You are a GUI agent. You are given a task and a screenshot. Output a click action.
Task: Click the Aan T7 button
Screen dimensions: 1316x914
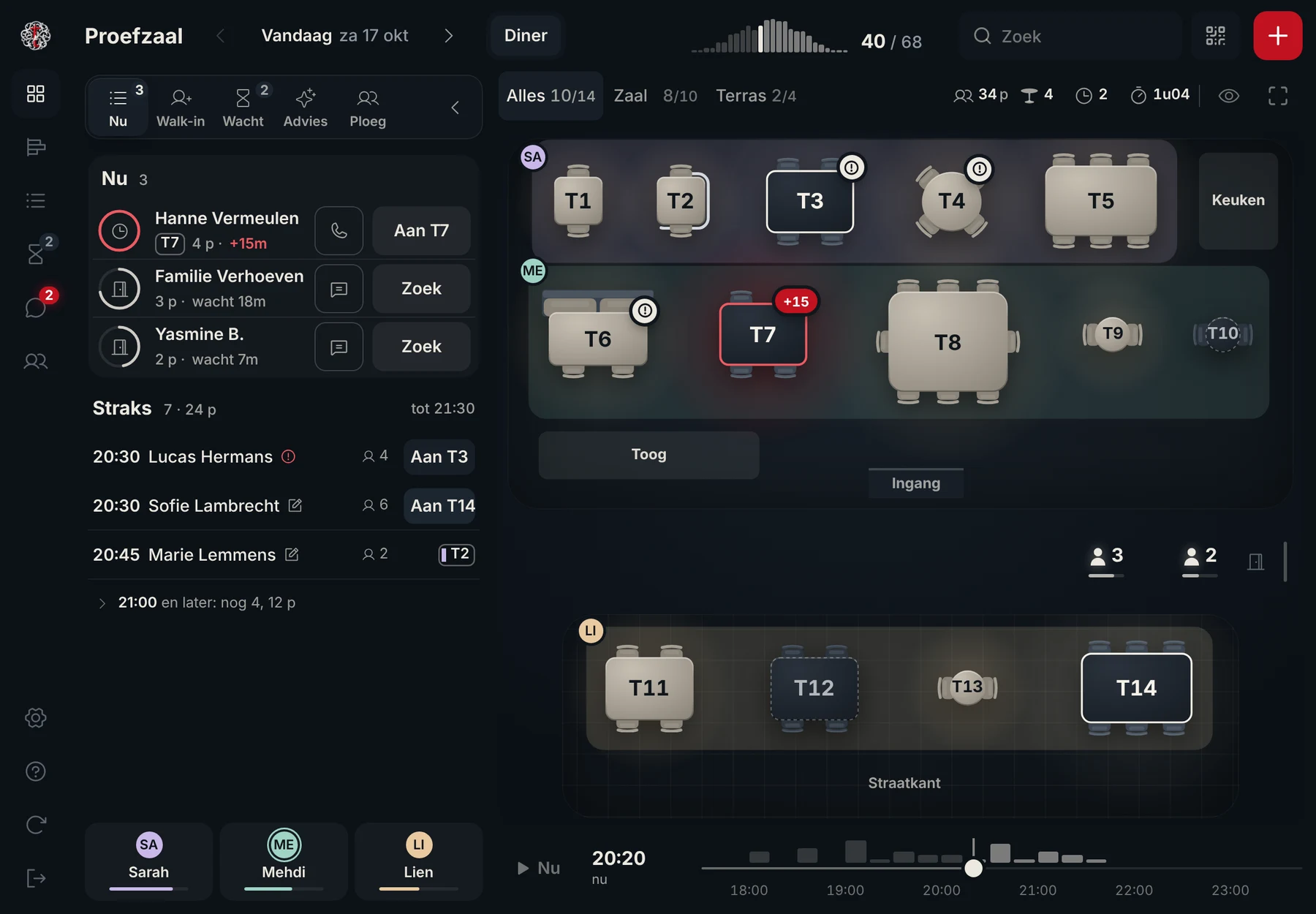421,230
